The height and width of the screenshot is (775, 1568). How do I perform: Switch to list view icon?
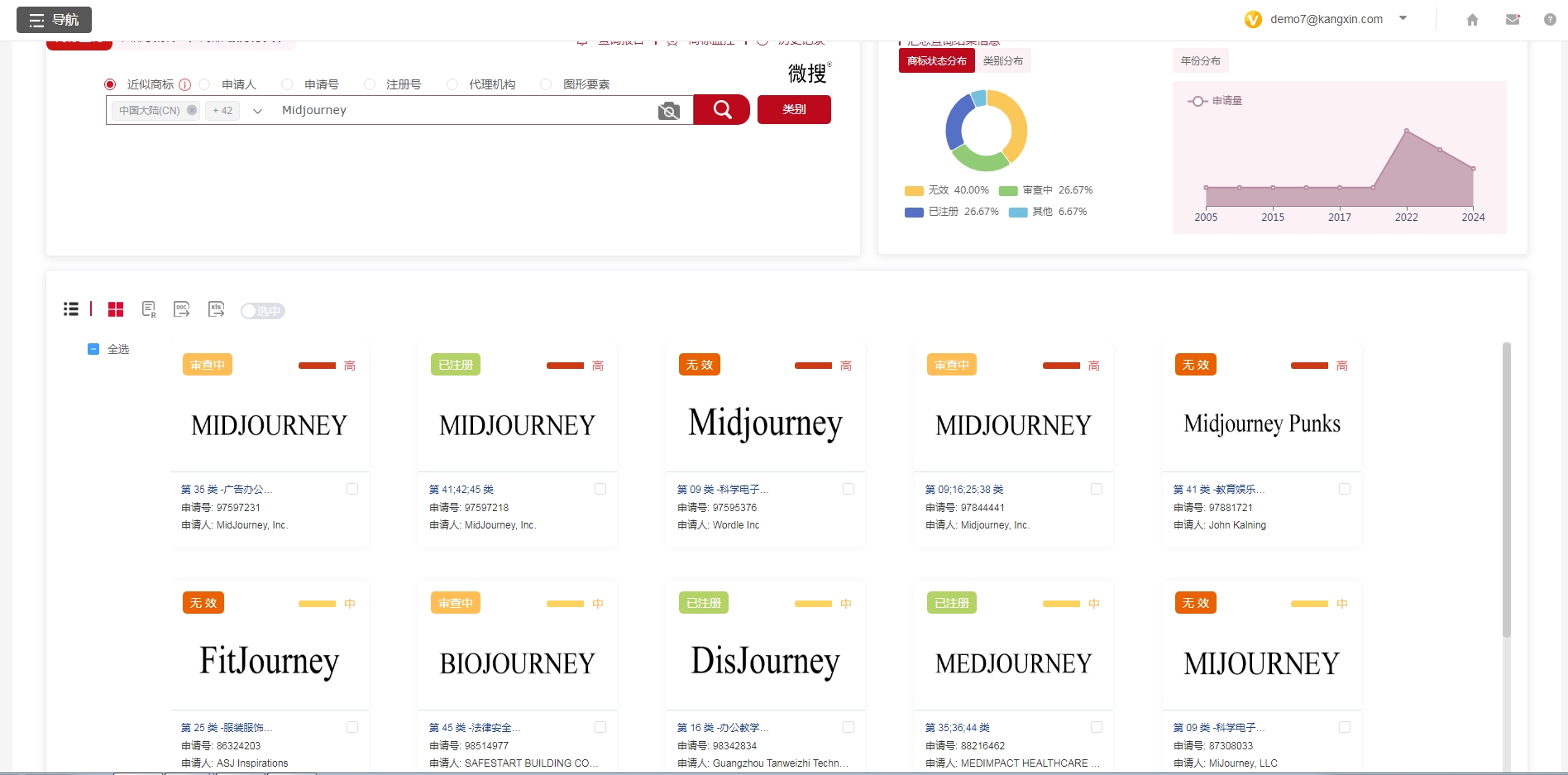coord(71,309)
